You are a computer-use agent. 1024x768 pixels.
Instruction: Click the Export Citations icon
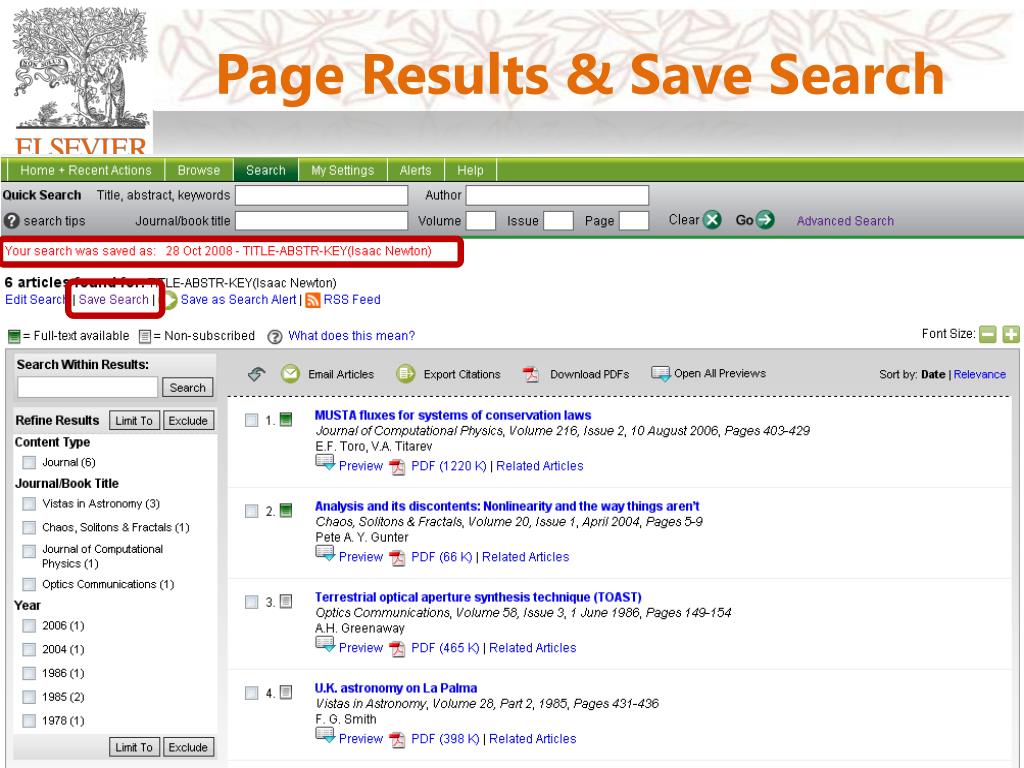(x=406, y=374)
